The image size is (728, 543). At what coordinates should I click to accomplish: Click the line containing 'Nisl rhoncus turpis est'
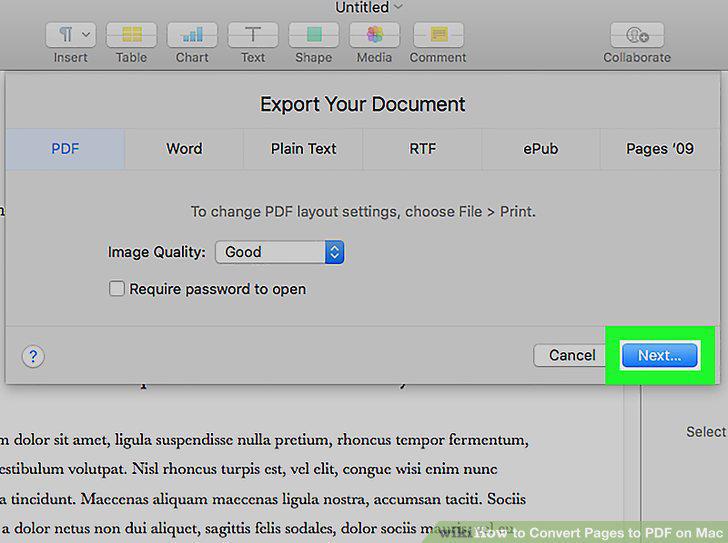click(248, 469)
